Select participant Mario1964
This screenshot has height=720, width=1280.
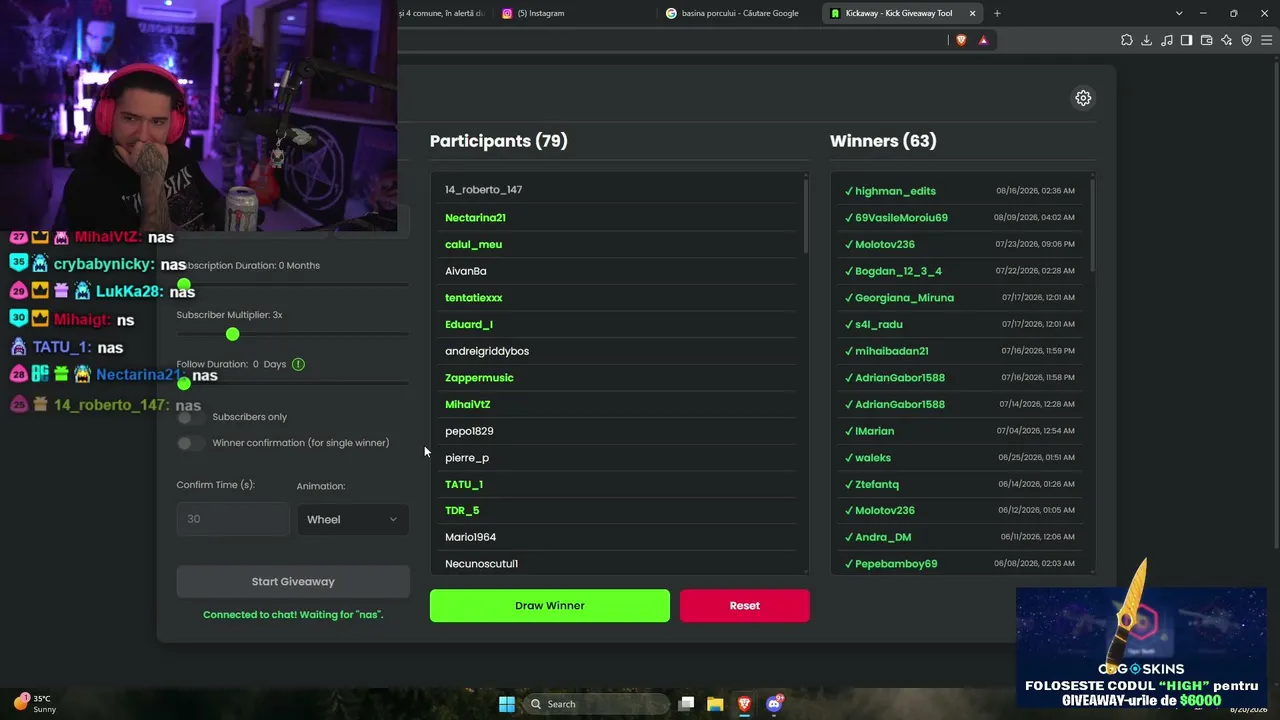[x=470, y=537]
